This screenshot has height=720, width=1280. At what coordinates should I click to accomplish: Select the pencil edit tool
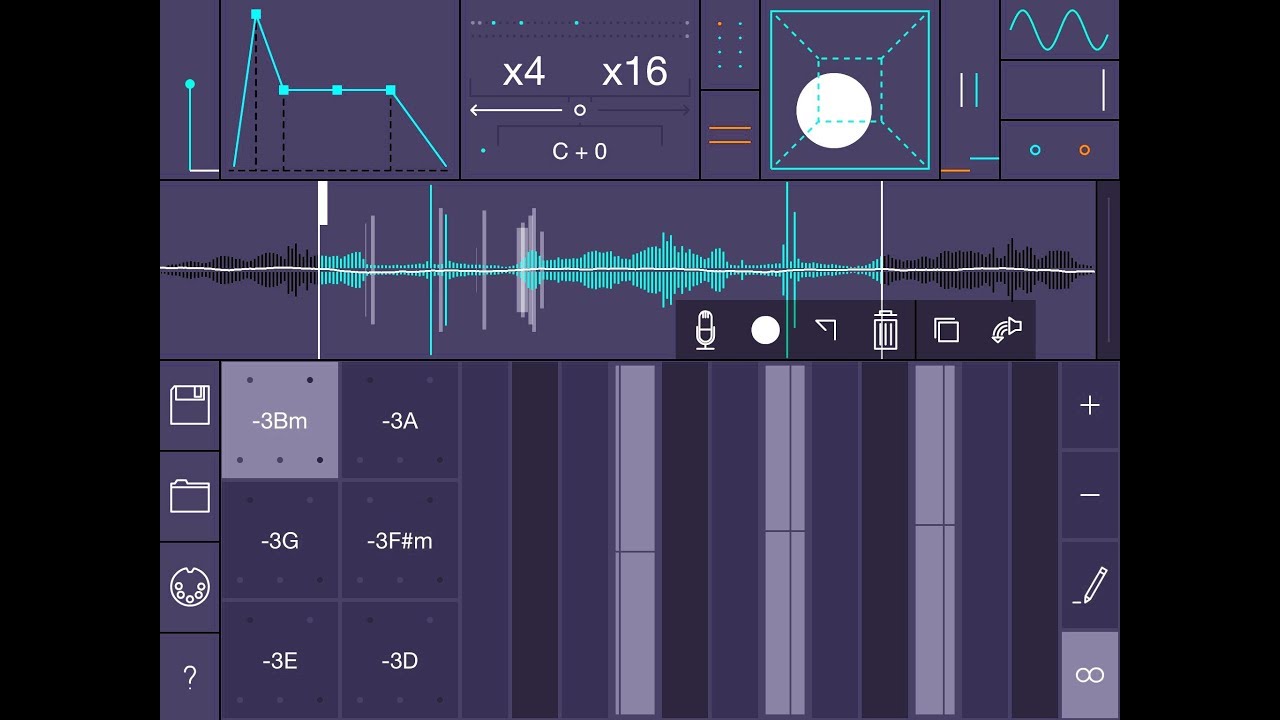1090,585
